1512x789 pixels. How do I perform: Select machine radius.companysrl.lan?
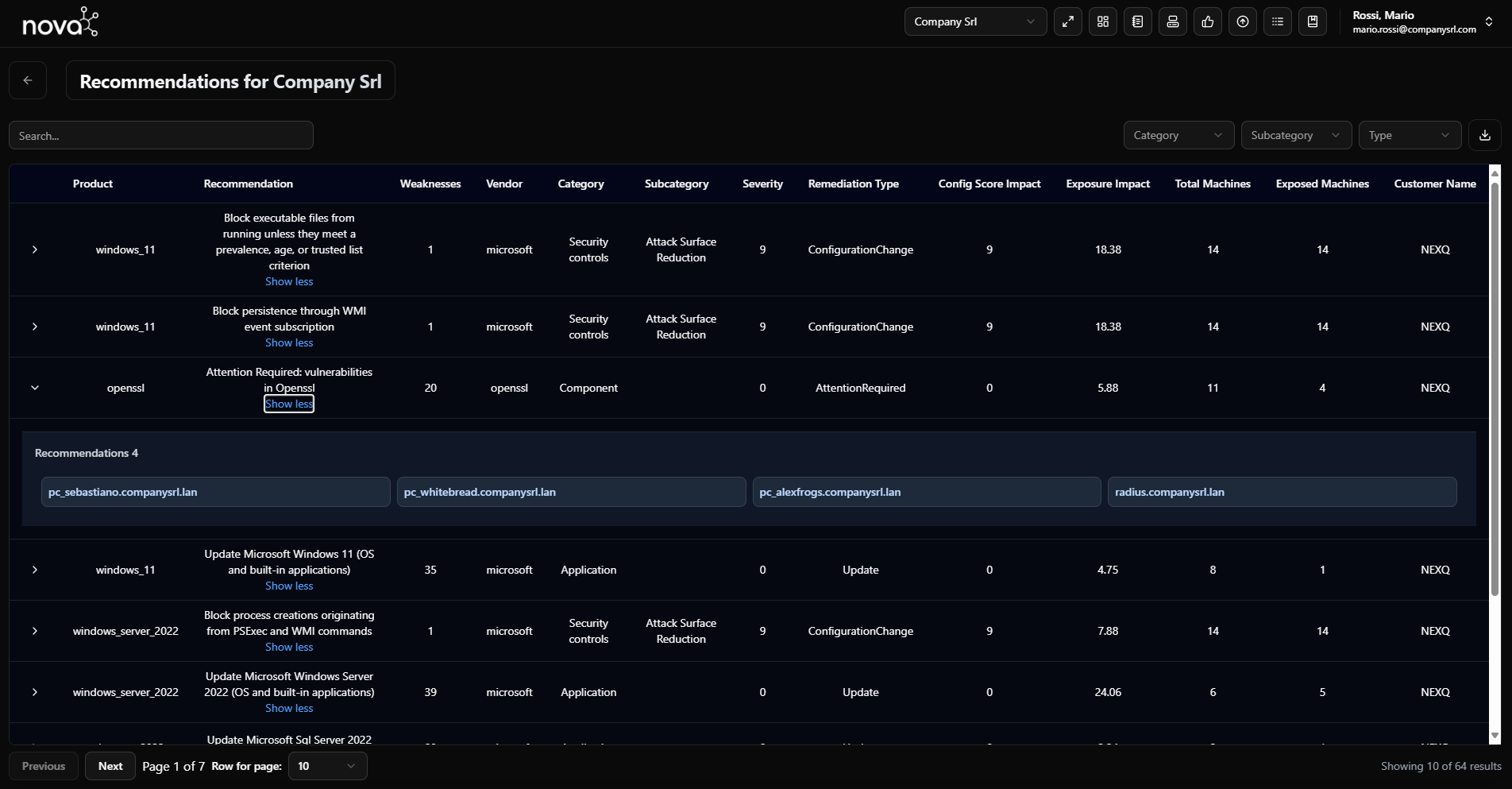pos(1281,492)
